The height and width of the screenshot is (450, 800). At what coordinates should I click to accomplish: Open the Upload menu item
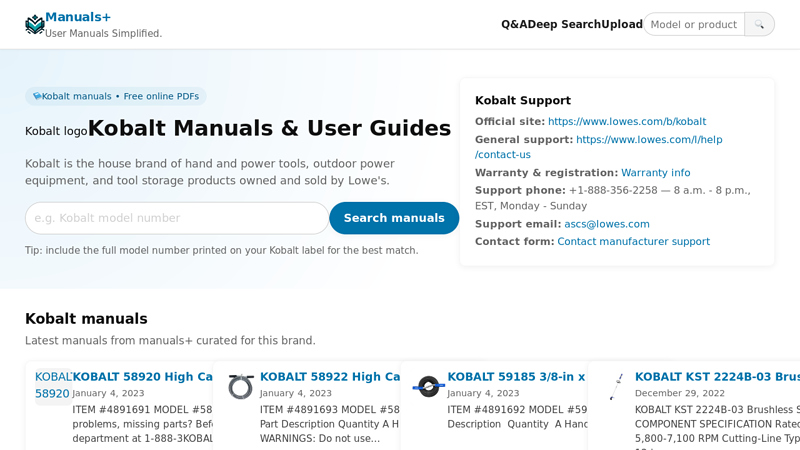622,24
